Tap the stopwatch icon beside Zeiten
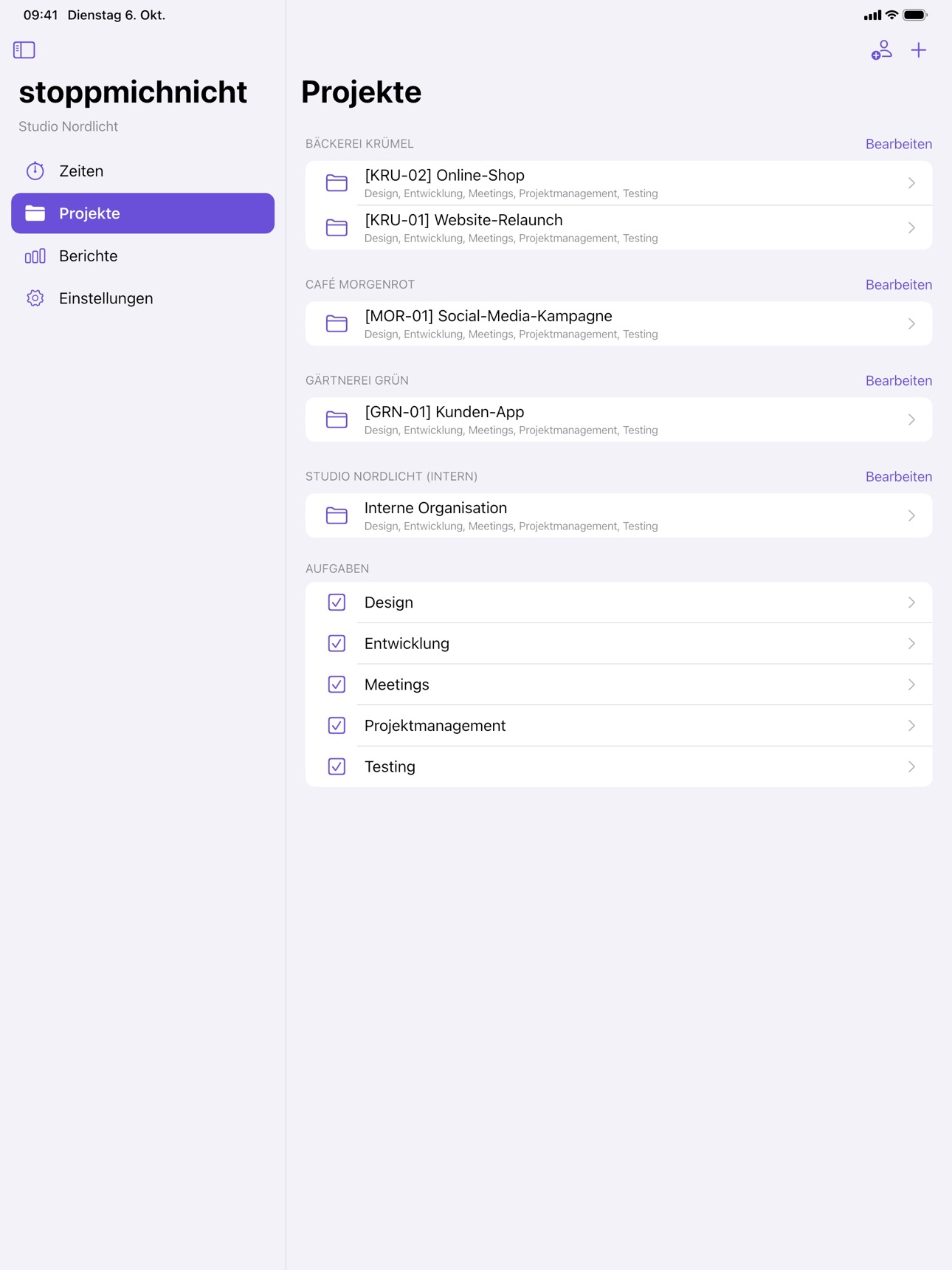Image resolution: width=952 pixels, height=1270 pixels. point(35,171)
